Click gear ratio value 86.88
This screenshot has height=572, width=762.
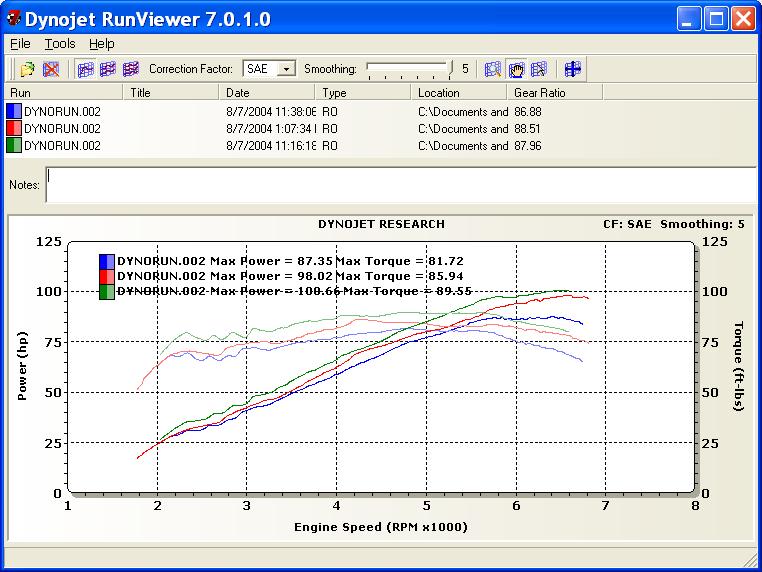tap(528, 111)
